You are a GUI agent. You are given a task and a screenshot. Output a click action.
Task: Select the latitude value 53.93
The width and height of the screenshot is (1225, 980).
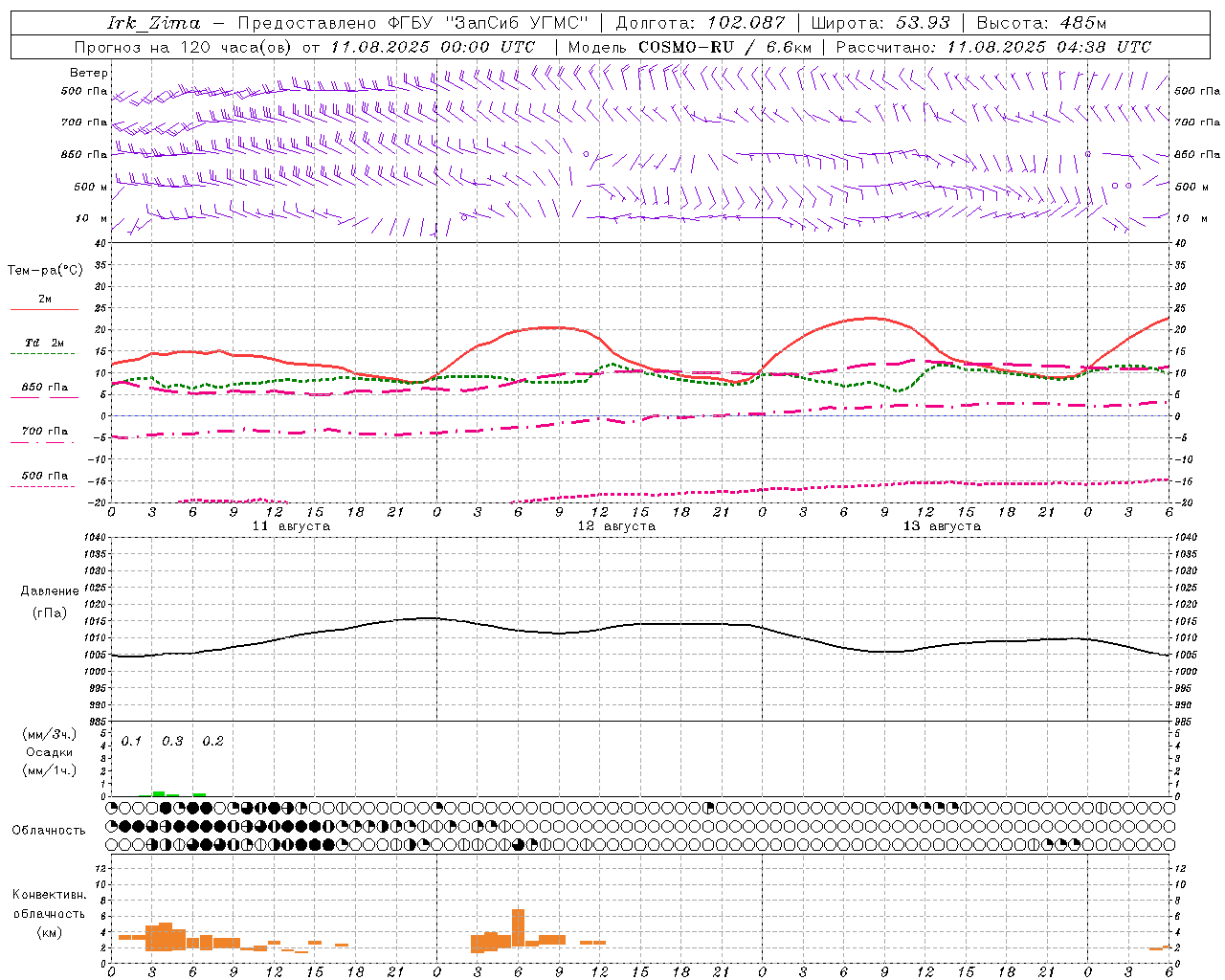[923, 23]
